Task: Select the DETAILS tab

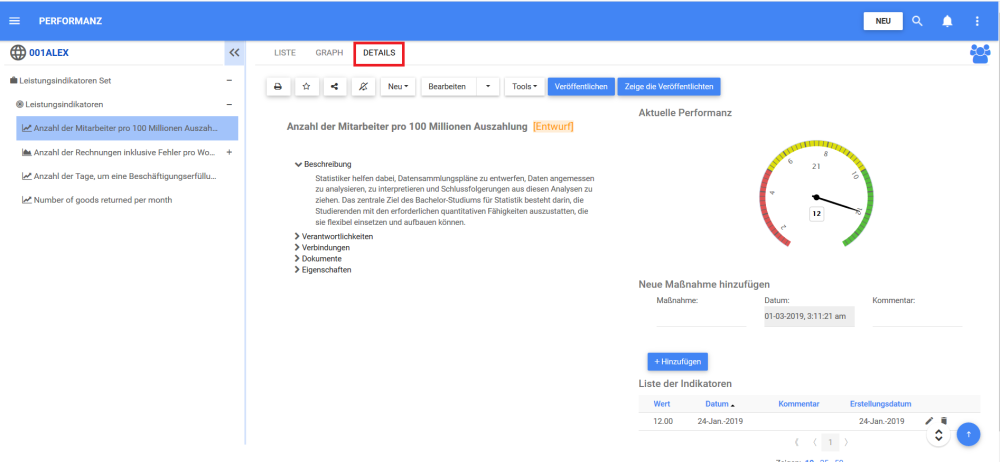Action: (x=379, y=53)
